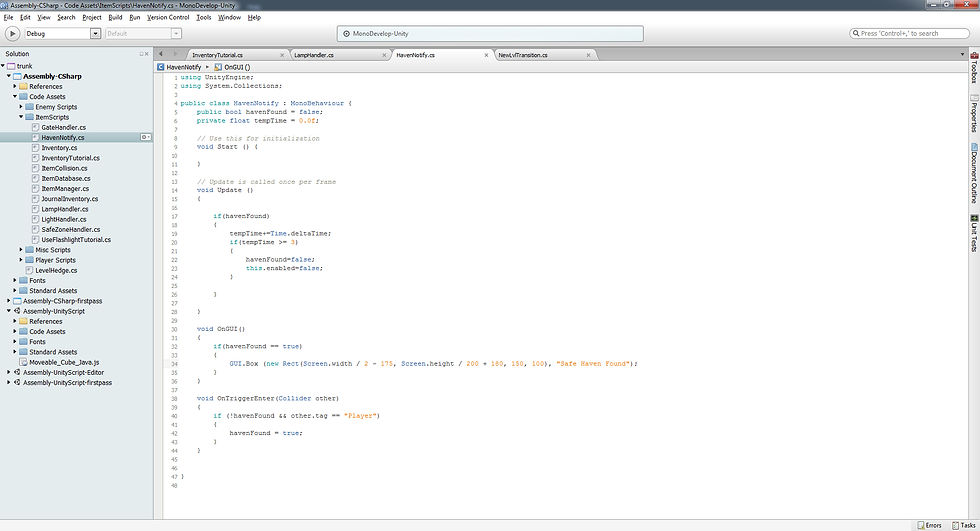Image resolution: width=980 pixels, height=531 pixels.
Task: Click the OnGUI() method breadcrumb
Action: point(232,67)
